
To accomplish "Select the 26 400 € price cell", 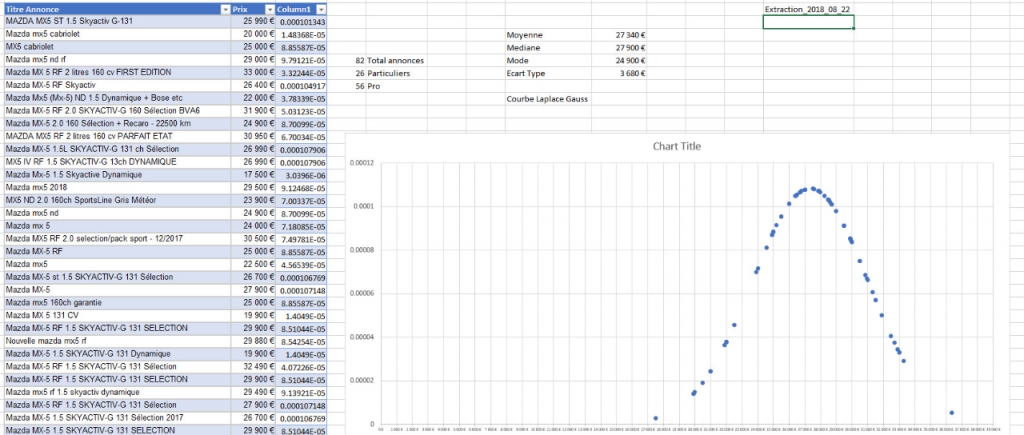I will [x=253, y=85].
